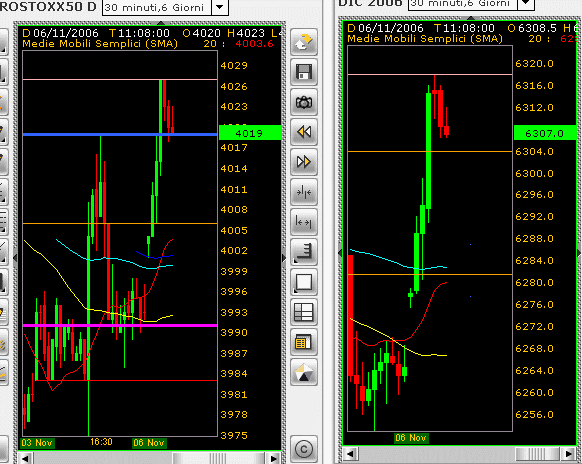The width and height of the screenshot is (582, 464).
Task: Click the '06 Nov' date marker on right chart
Action: 411,438
